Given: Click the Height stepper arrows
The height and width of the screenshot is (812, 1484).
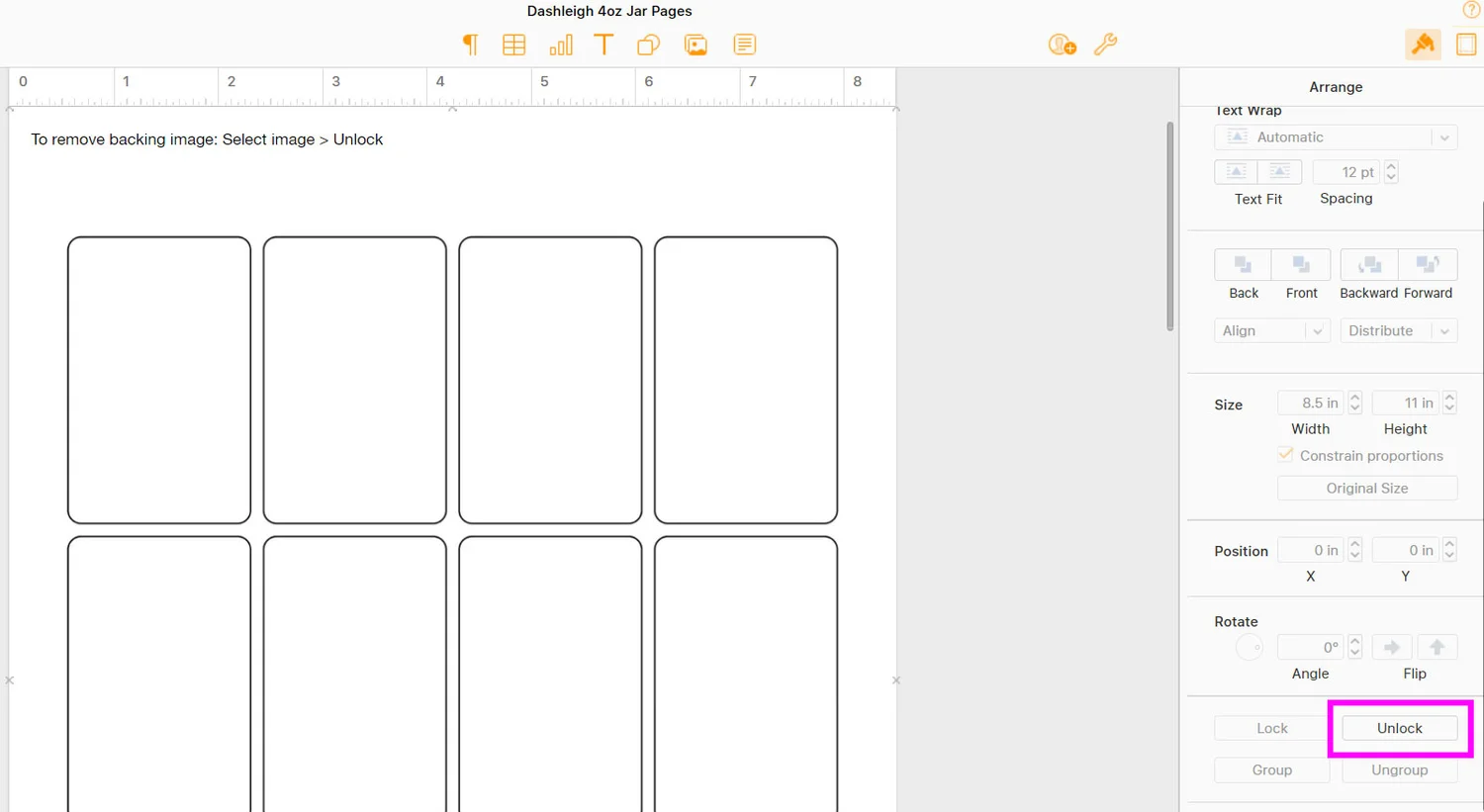Looking at the screenshot, I should click(1449, 403).
